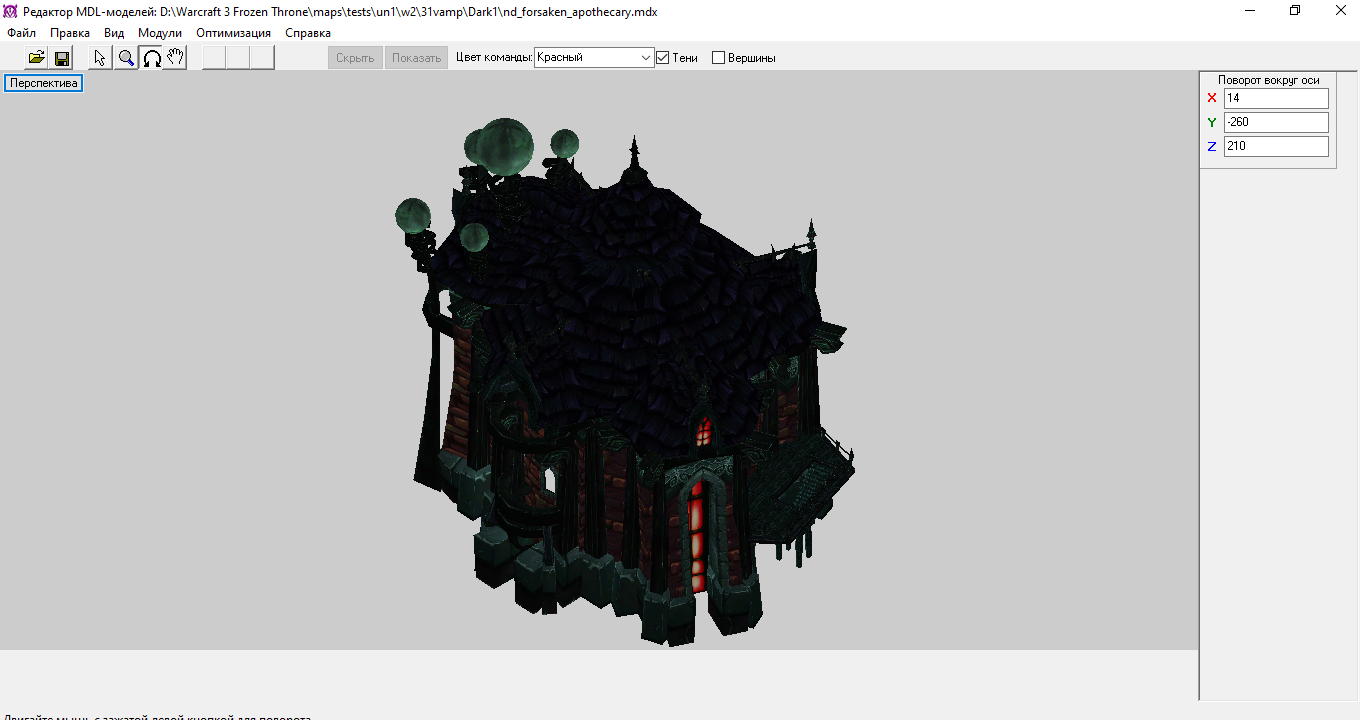Click the Скрыть button
This screenshot has width=1360, height=720.
(355, 58)
